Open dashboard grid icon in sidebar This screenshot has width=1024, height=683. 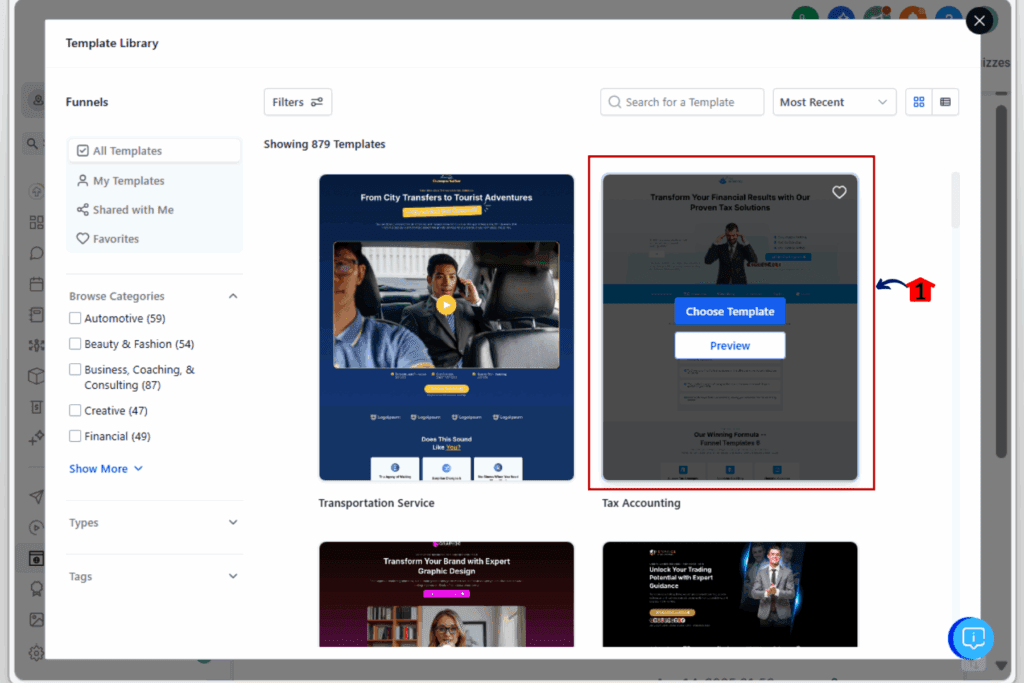pos(37,222)
